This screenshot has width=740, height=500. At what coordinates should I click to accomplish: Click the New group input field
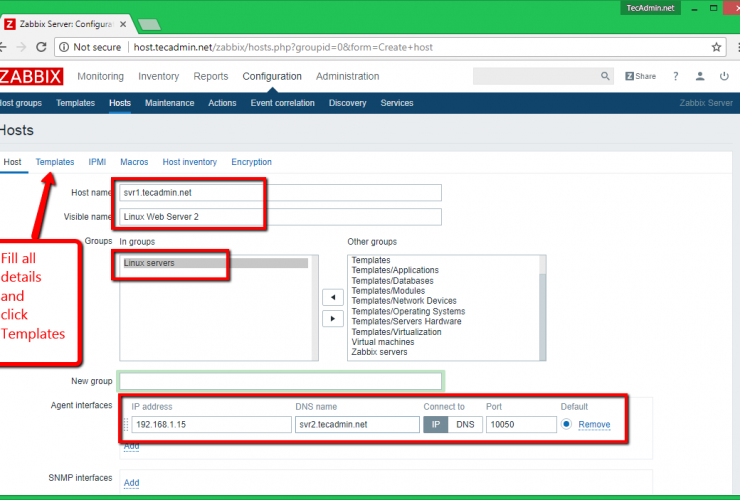click(x=280, y=381)
